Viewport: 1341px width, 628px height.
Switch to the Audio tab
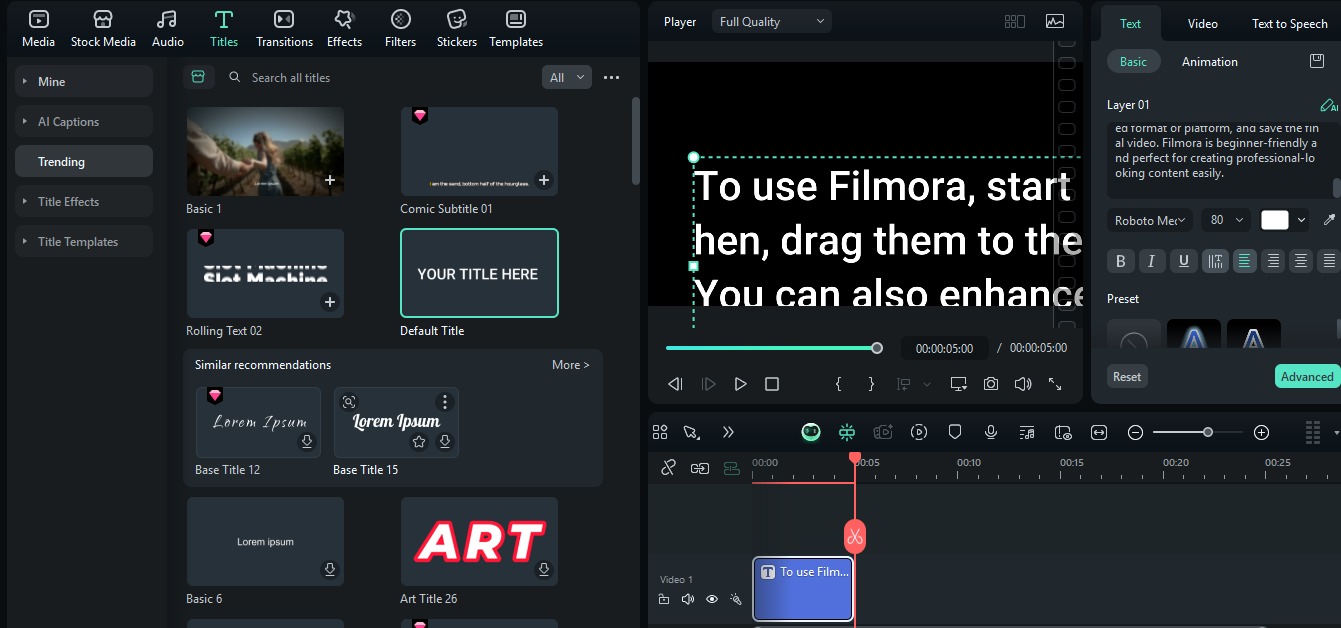(167, 28)
